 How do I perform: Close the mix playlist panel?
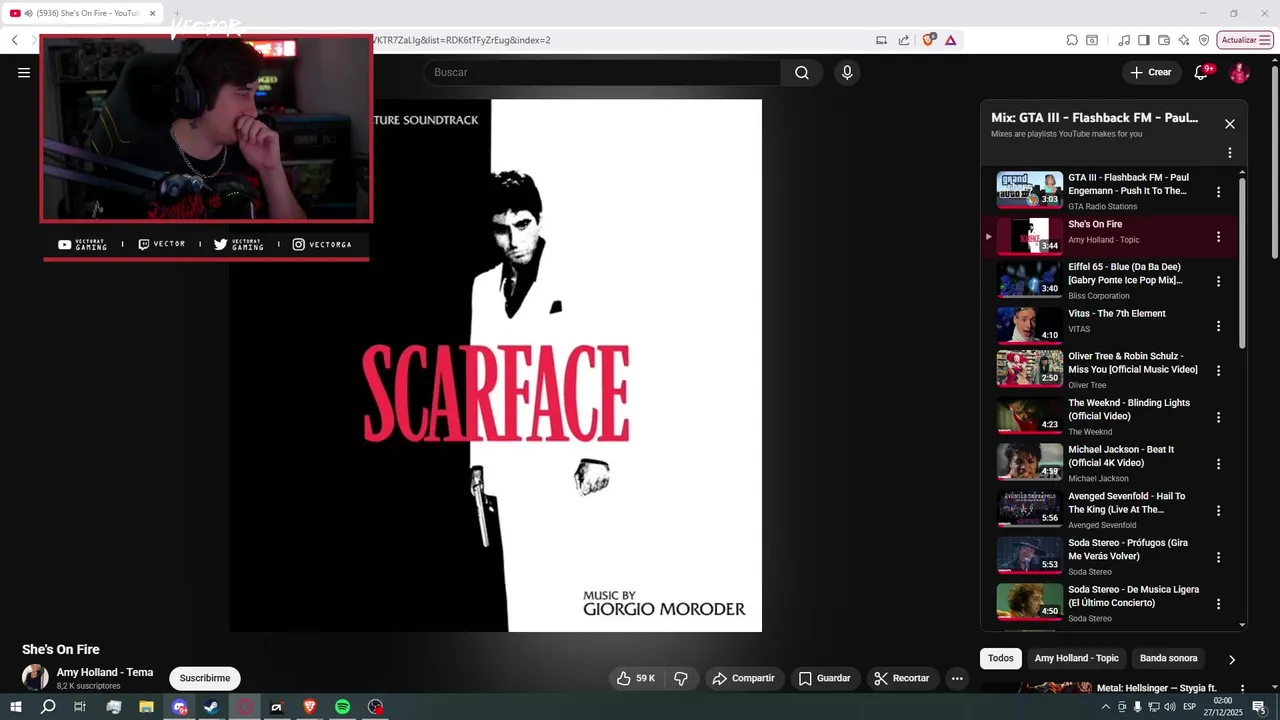(x=1230, y=124)
